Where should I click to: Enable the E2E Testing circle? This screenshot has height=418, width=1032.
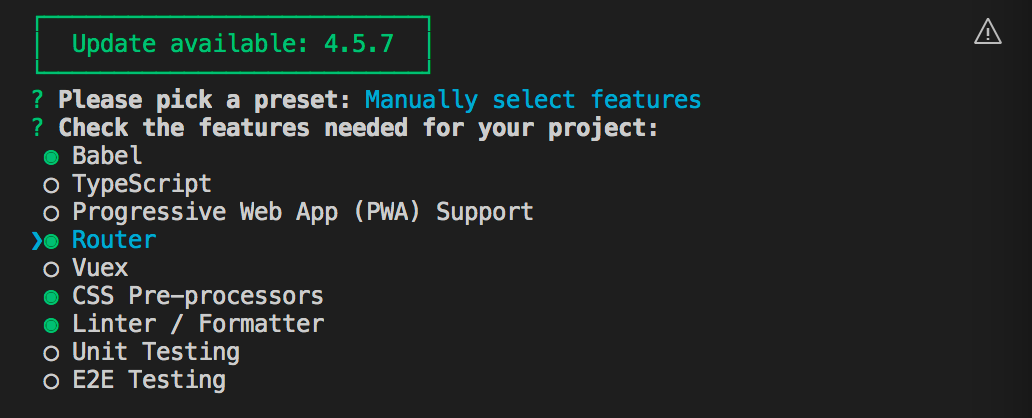(50, 381)
